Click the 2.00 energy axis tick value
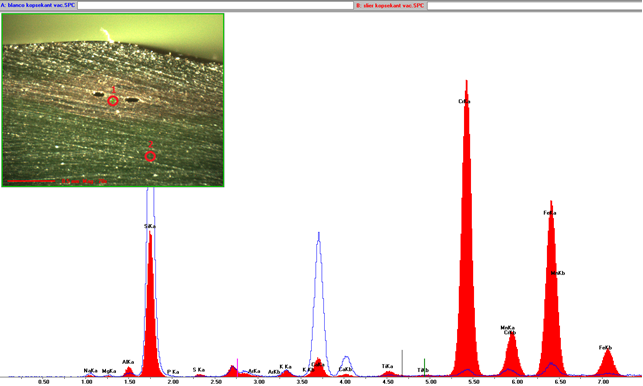This screenshot has height=386, width=643. click(x=173, y=382)
